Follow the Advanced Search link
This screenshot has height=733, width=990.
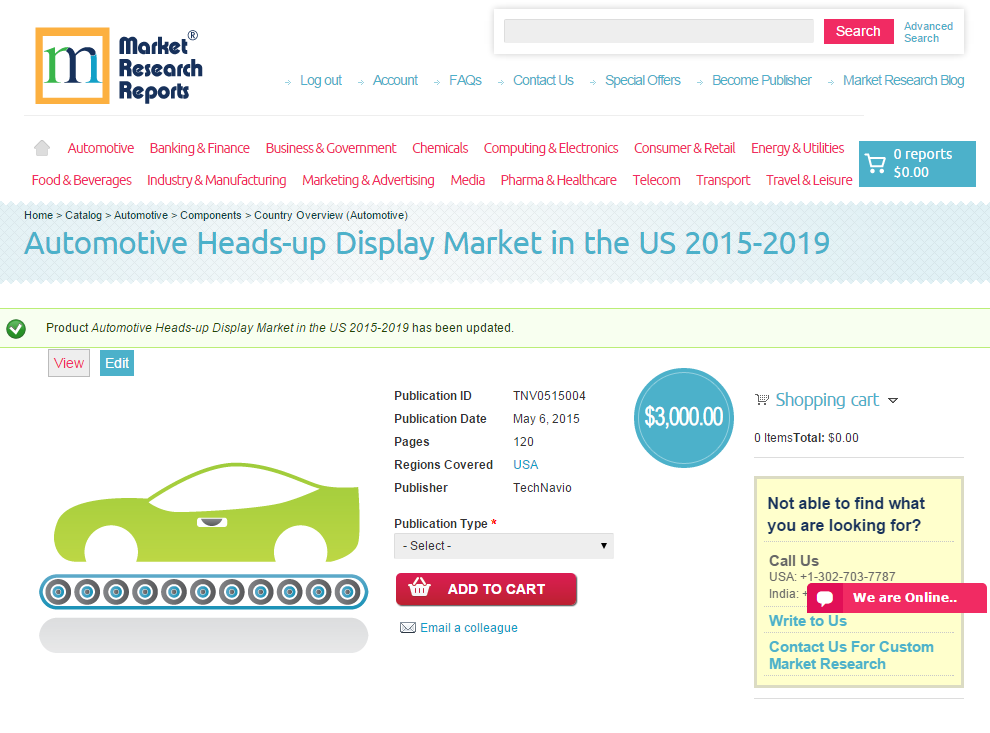click(x=928, y=32)
